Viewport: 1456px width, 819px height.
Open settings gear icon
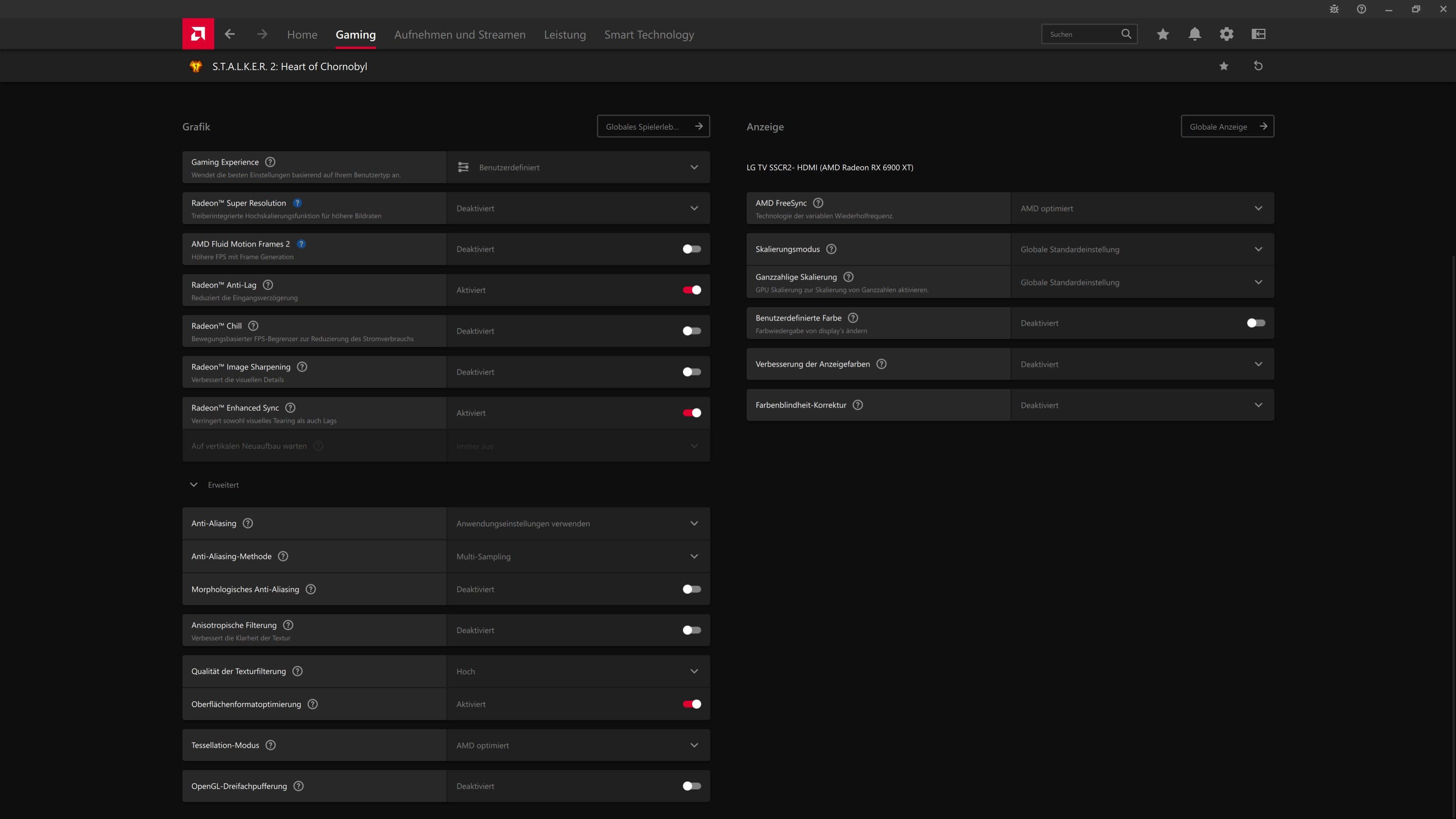[1227, 34]
